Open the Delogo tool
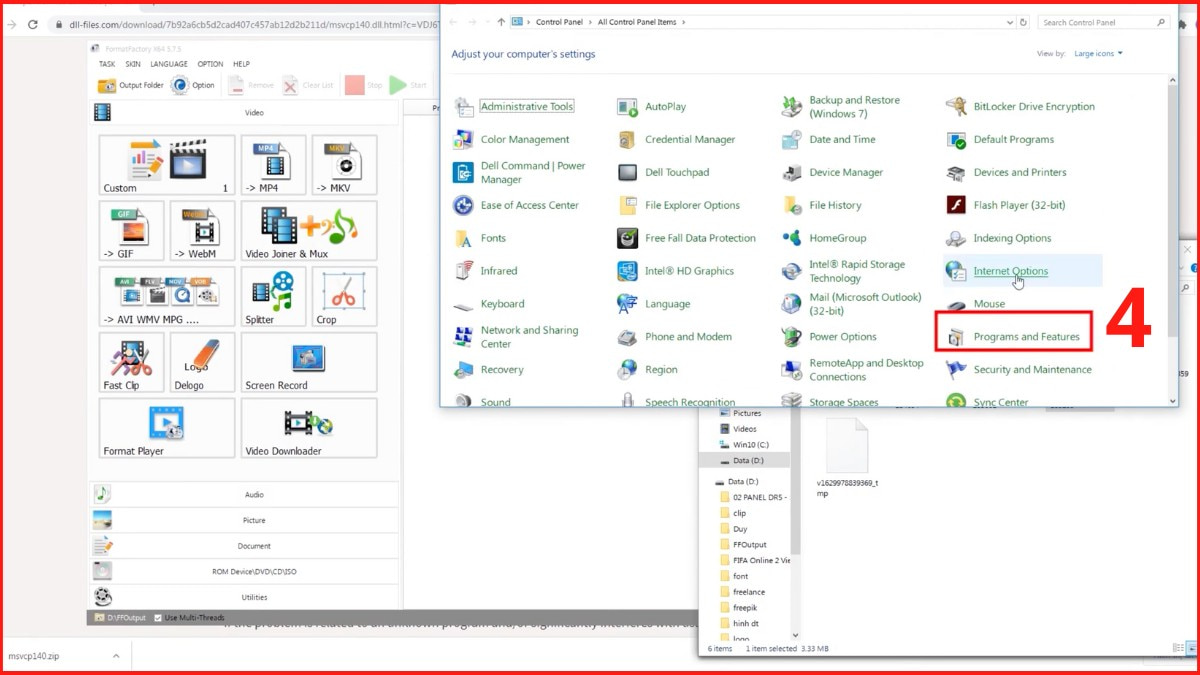The image size is (1200, 675). tap(203, 362)
